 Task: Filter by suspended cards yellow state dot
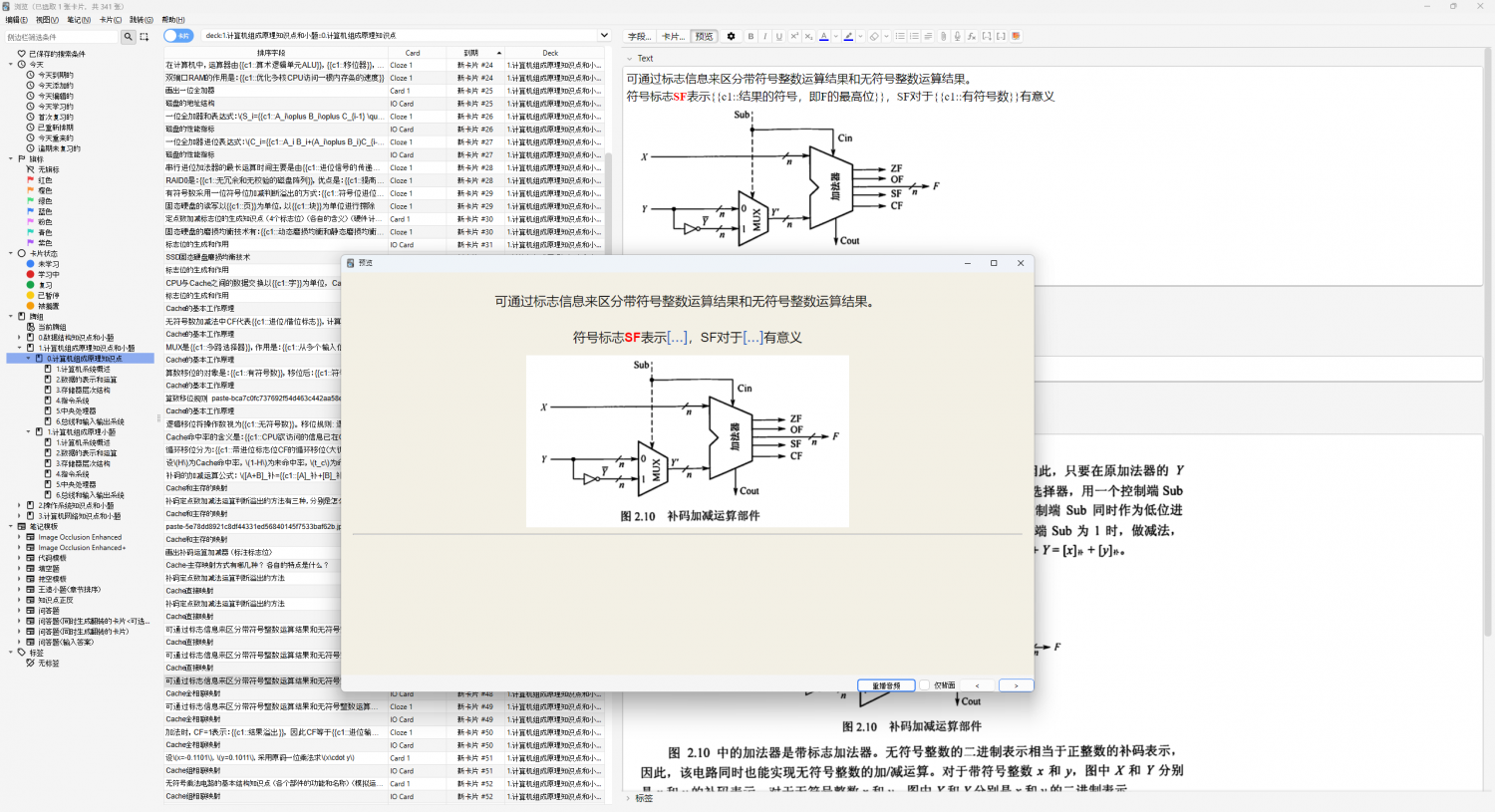pyautogui.click(x=31, y=296)
